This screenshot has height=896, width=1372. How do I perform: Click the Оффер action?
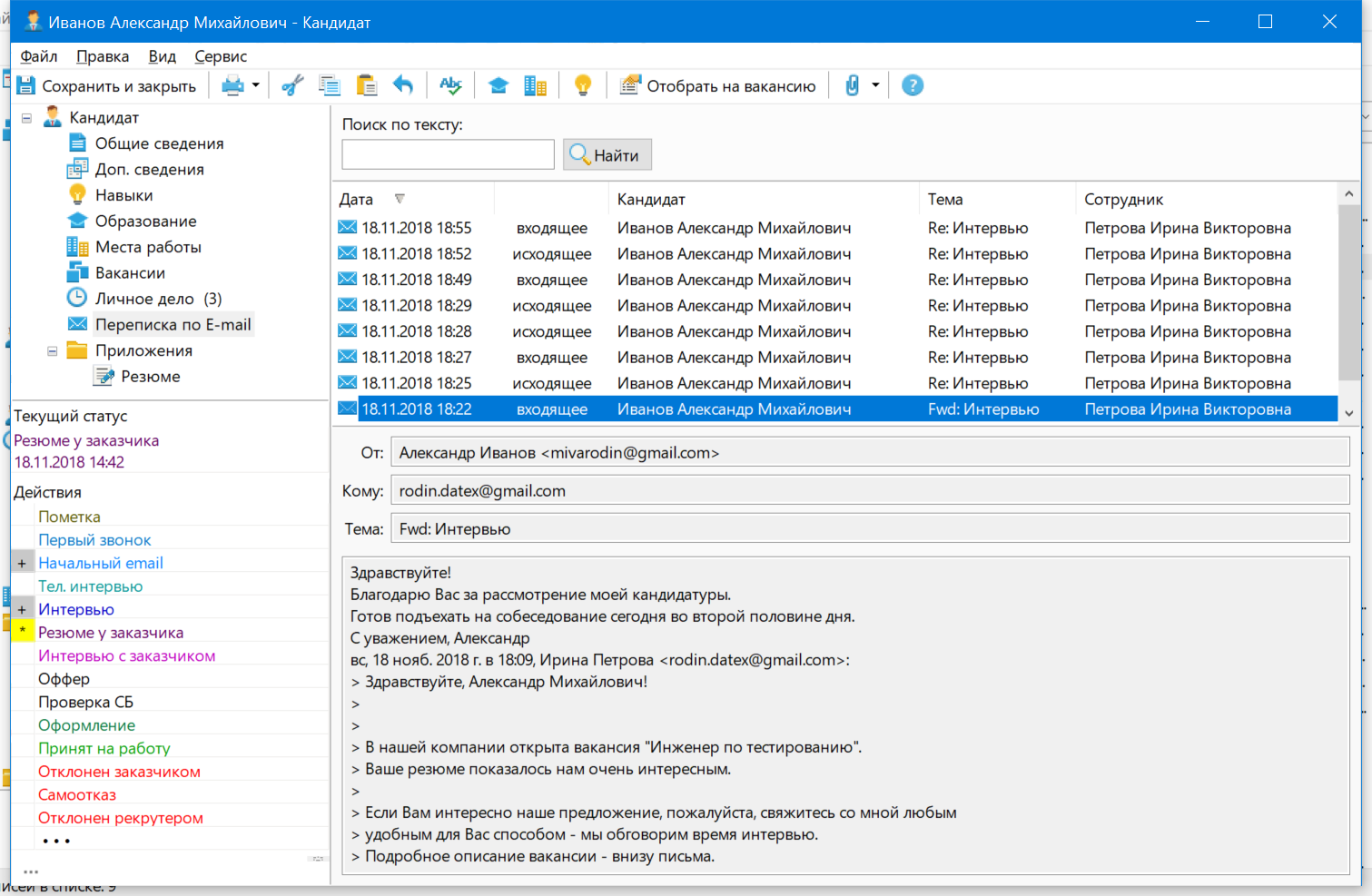64,679
